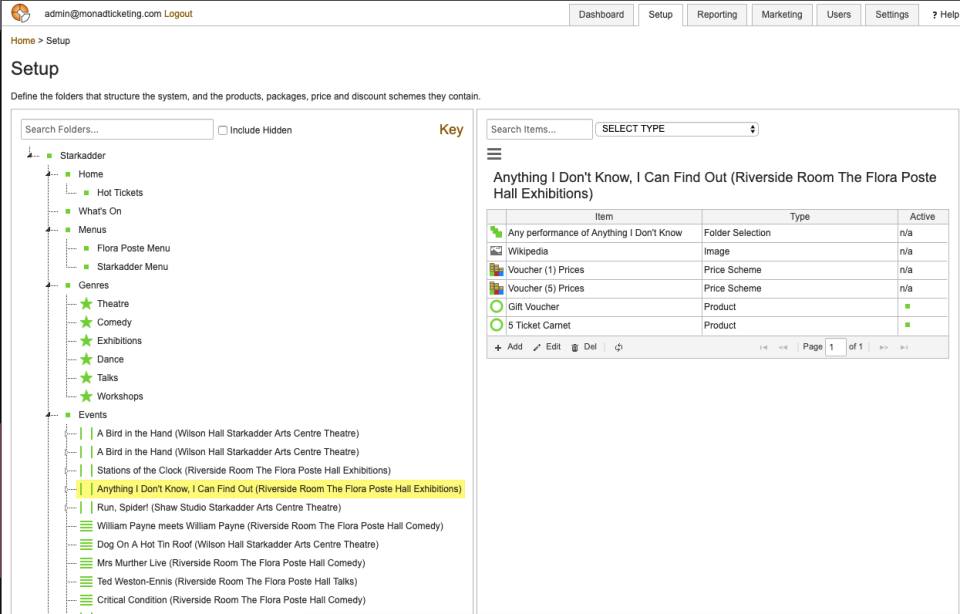
Task: Click the event icon beside Stations of the Clock
Action: tap(86, 470)
